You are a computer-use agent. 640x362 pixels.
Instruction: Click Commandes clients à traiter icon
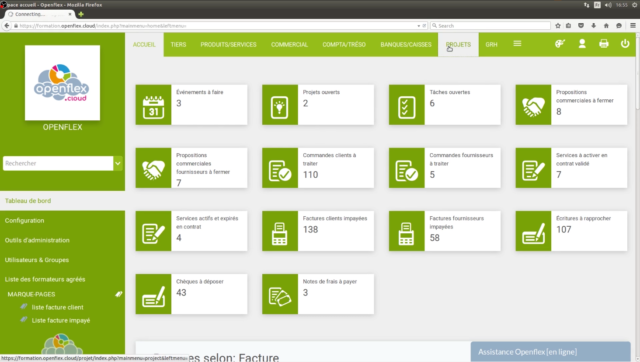click(280, 168)
